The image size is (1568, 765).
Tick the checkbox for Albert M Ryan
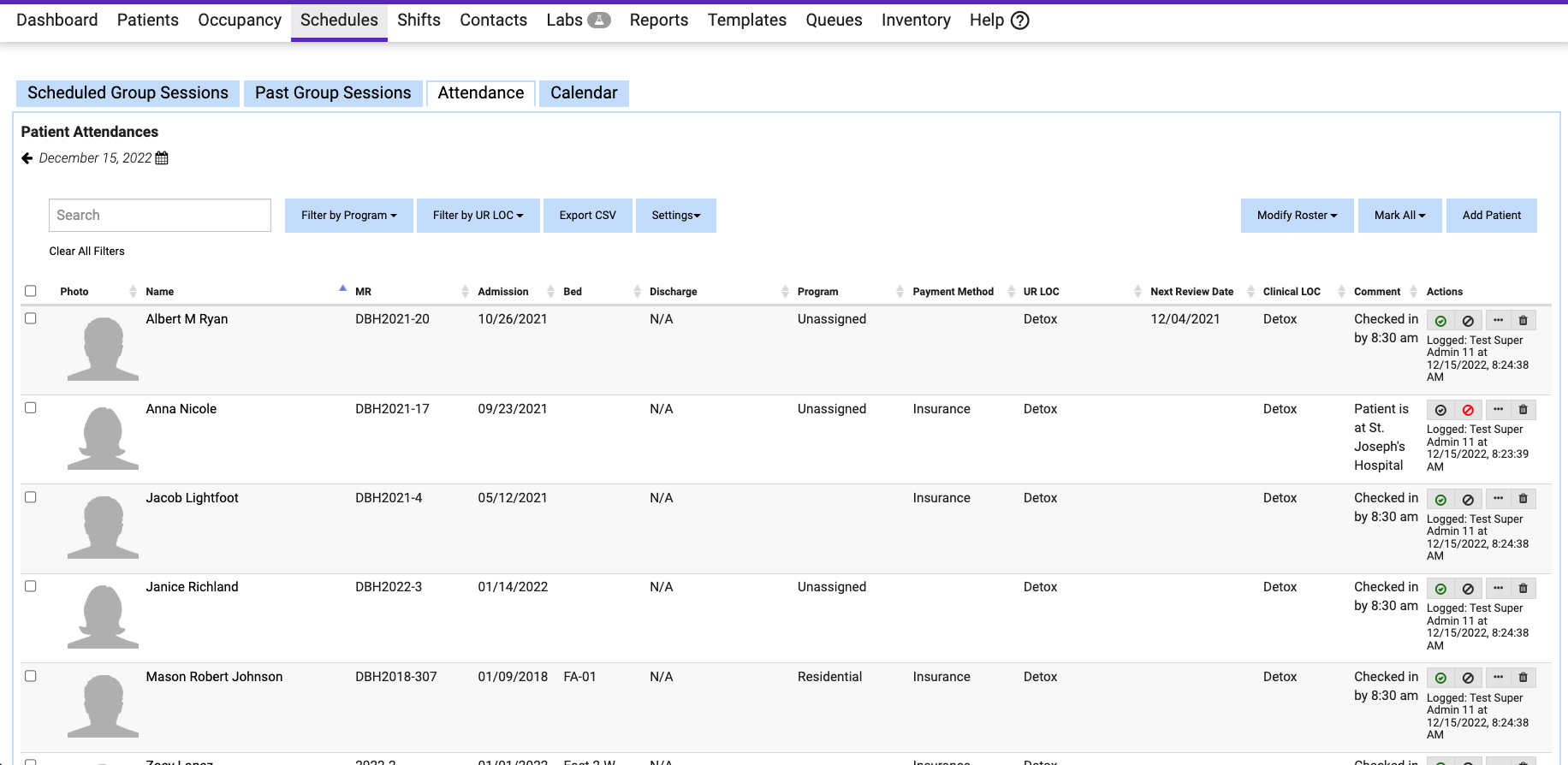click(31, 318)
